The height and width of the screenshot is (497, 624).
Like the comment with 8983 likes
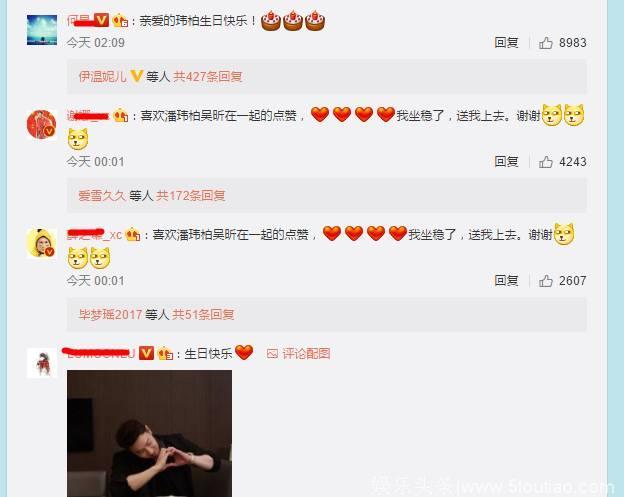coord(546,43)
